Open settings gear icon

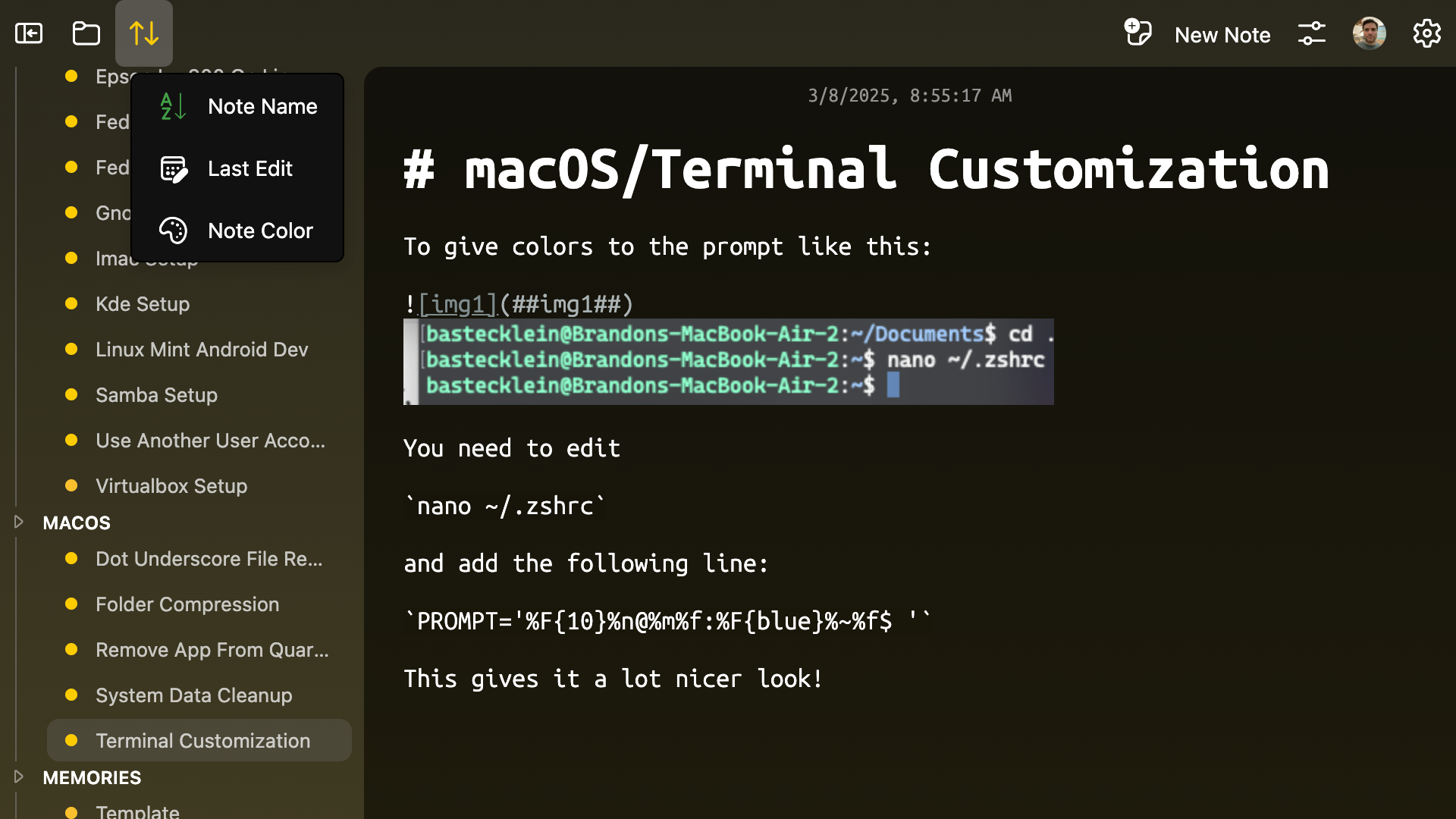1426,33
